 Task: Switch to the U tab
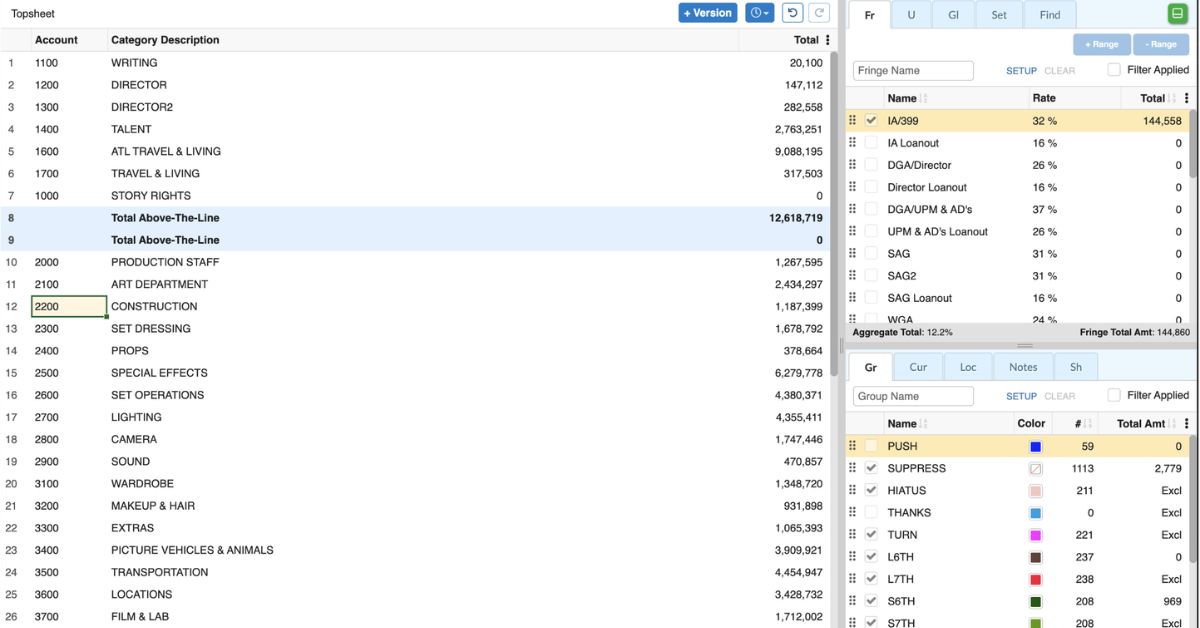tap(911, 15)
